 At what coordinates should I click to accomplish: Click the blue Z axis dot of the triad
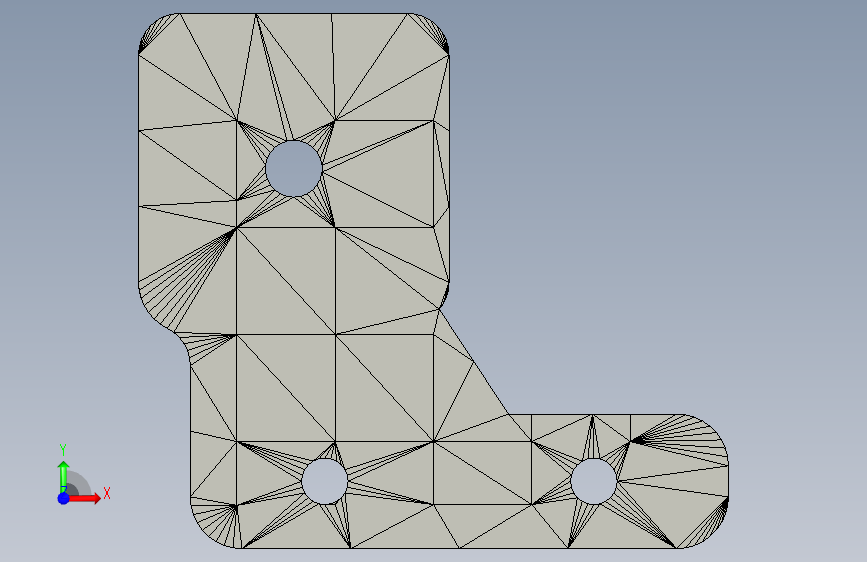pos(64,498)
